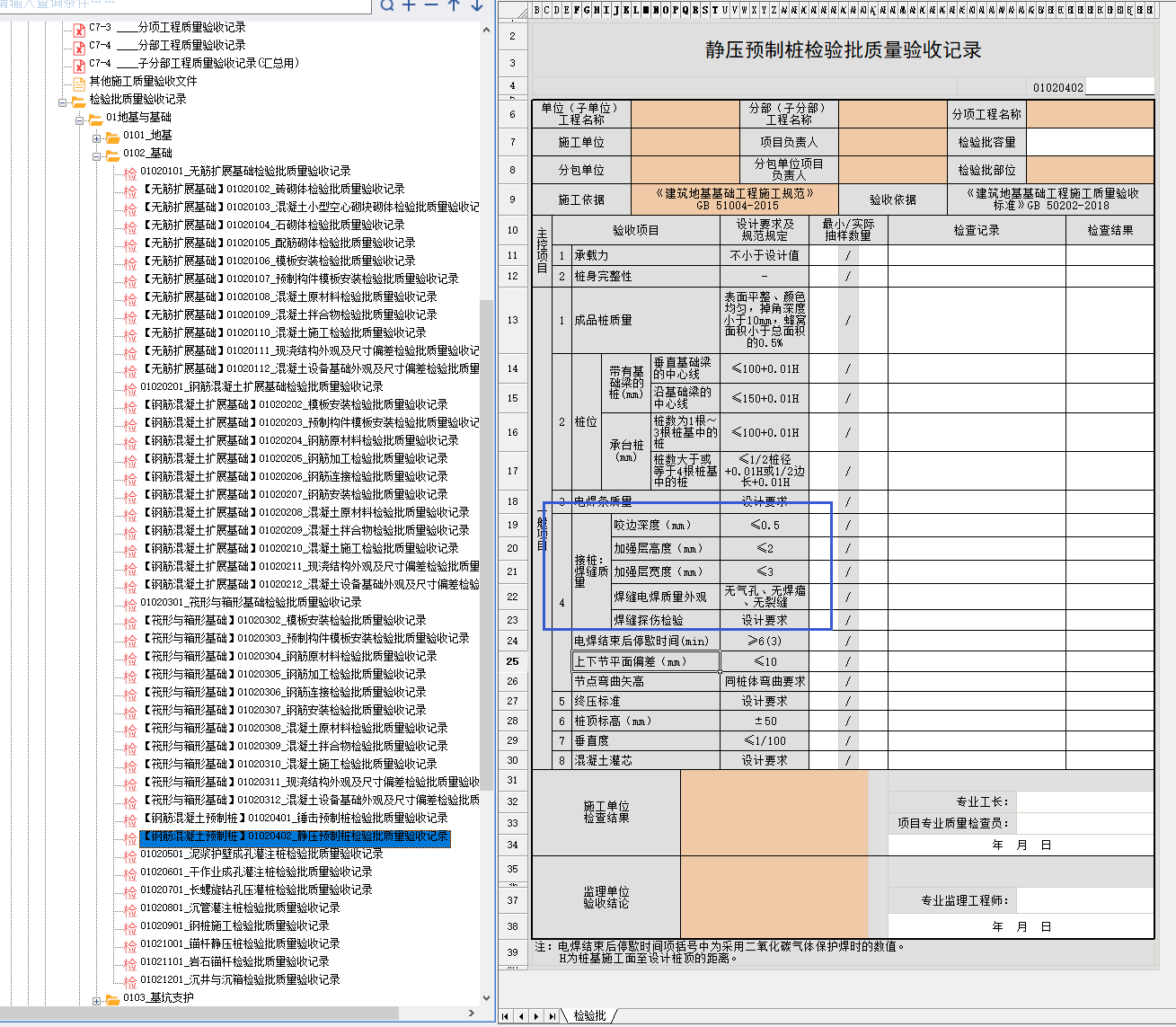Click the minus (collapse all) icon
Screen dimensions: 1176x1027
point(431,4)
